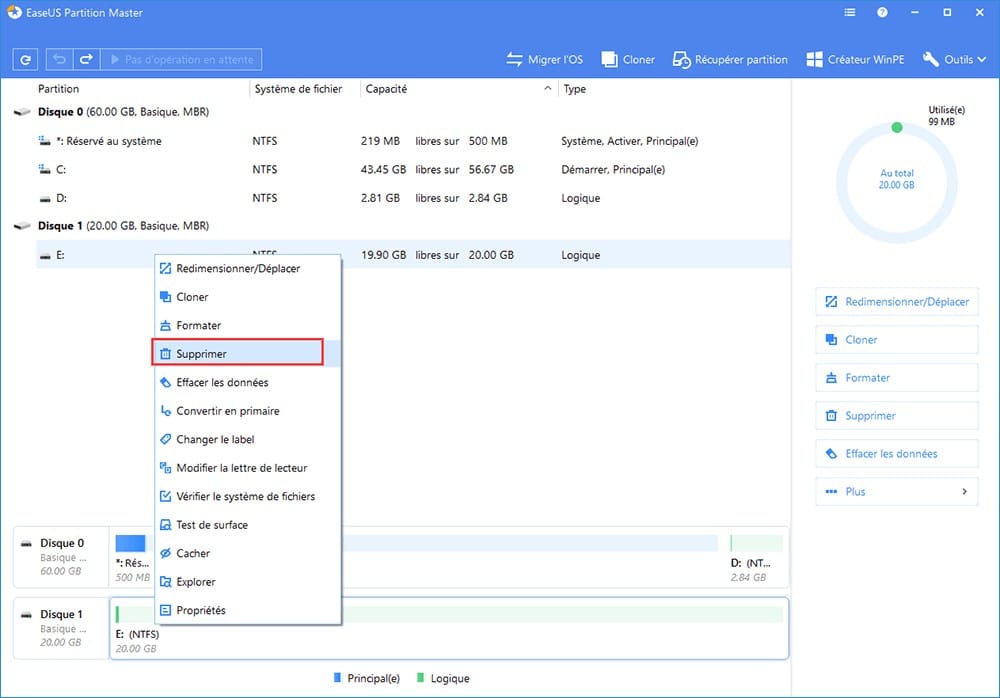Click the sort arrow on the Capacité column

(547, 88)
